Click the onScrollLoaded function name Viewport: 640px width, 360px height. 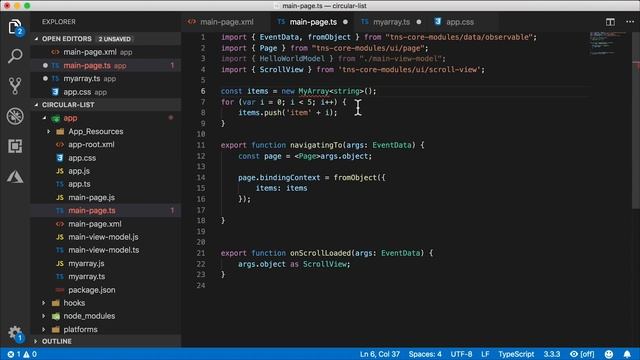coord(320,253)
